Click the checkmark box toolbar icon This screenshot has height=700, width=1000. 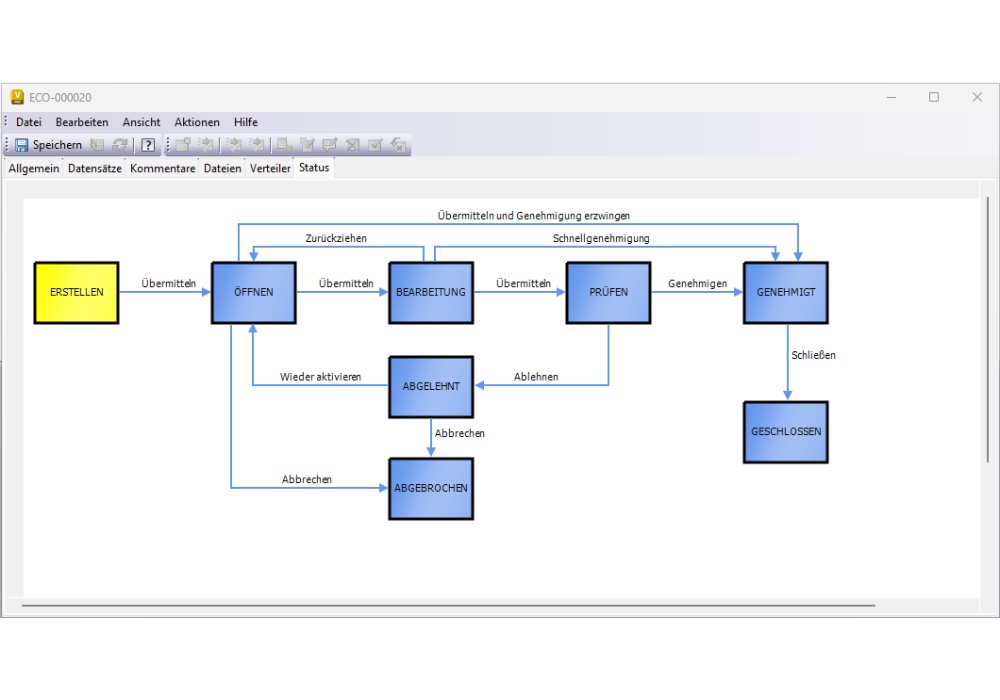(x=375, y=145)
